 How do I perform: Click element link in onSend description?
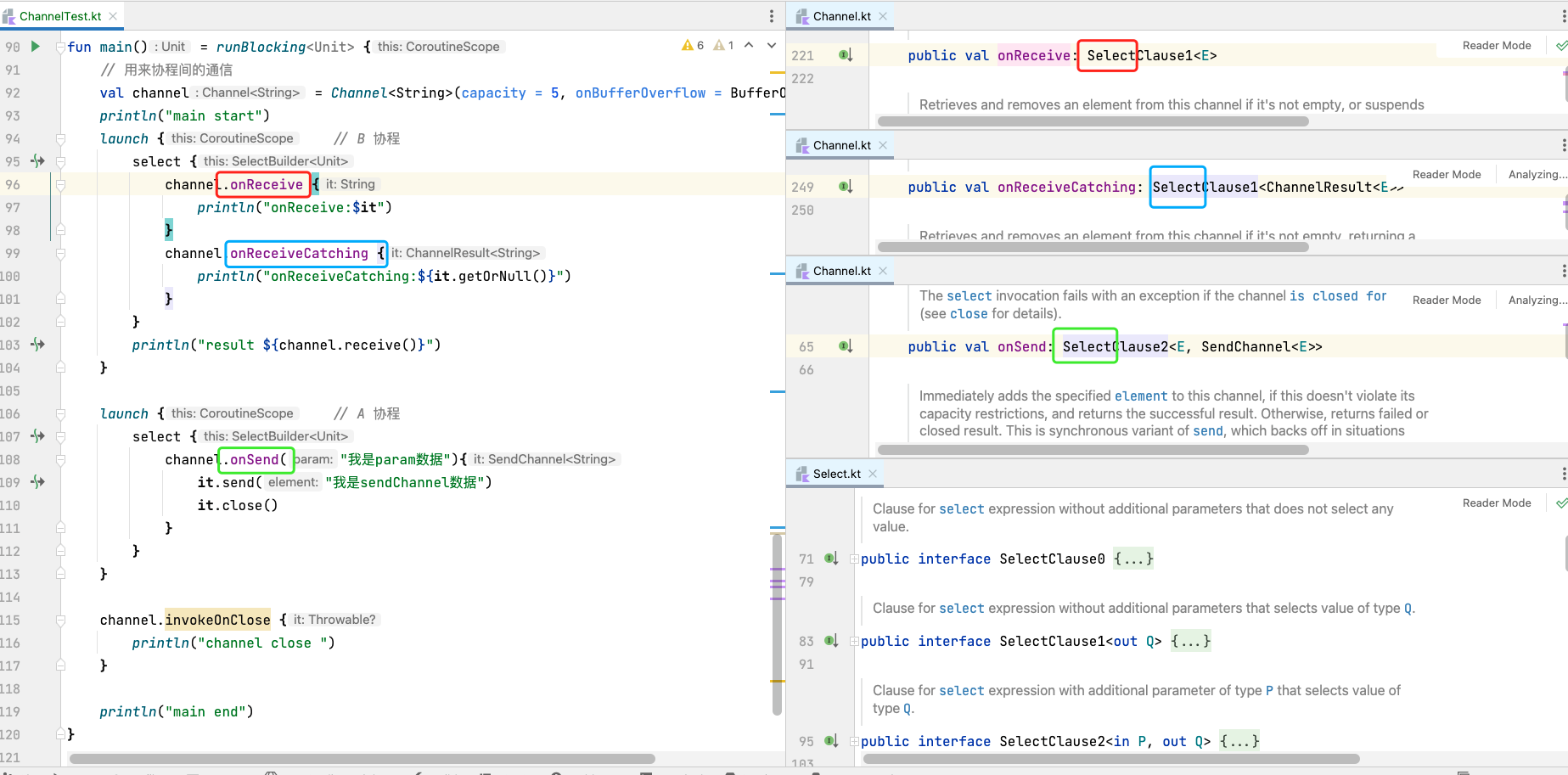(x=1141, y=396)
